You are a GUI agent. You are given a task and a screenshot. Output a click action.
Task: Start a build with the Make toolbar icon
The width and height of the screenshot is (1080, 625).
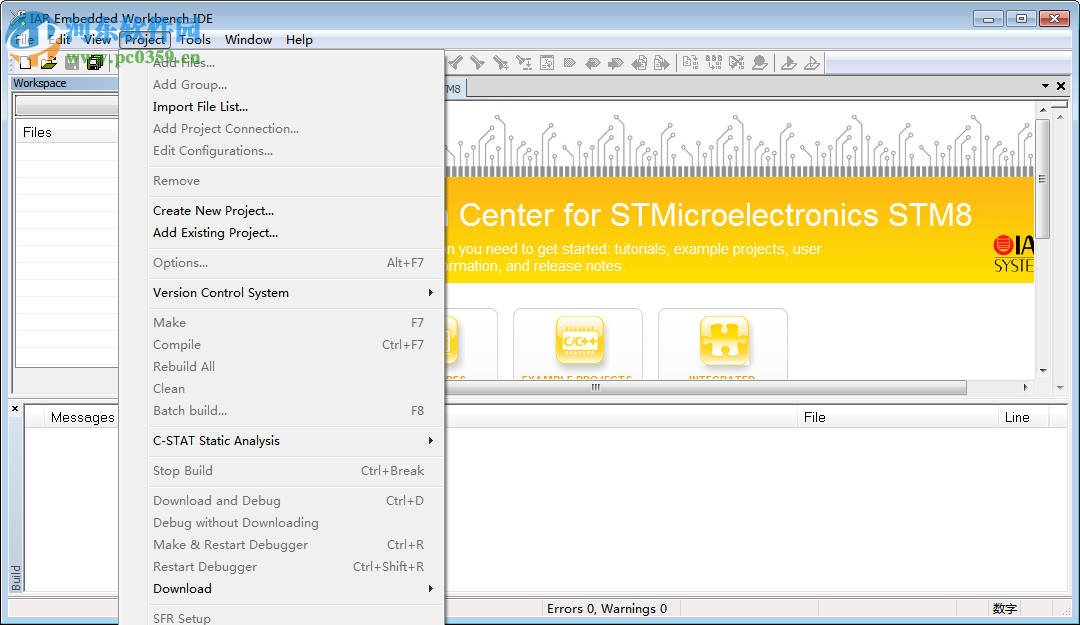tap(714, 62)
